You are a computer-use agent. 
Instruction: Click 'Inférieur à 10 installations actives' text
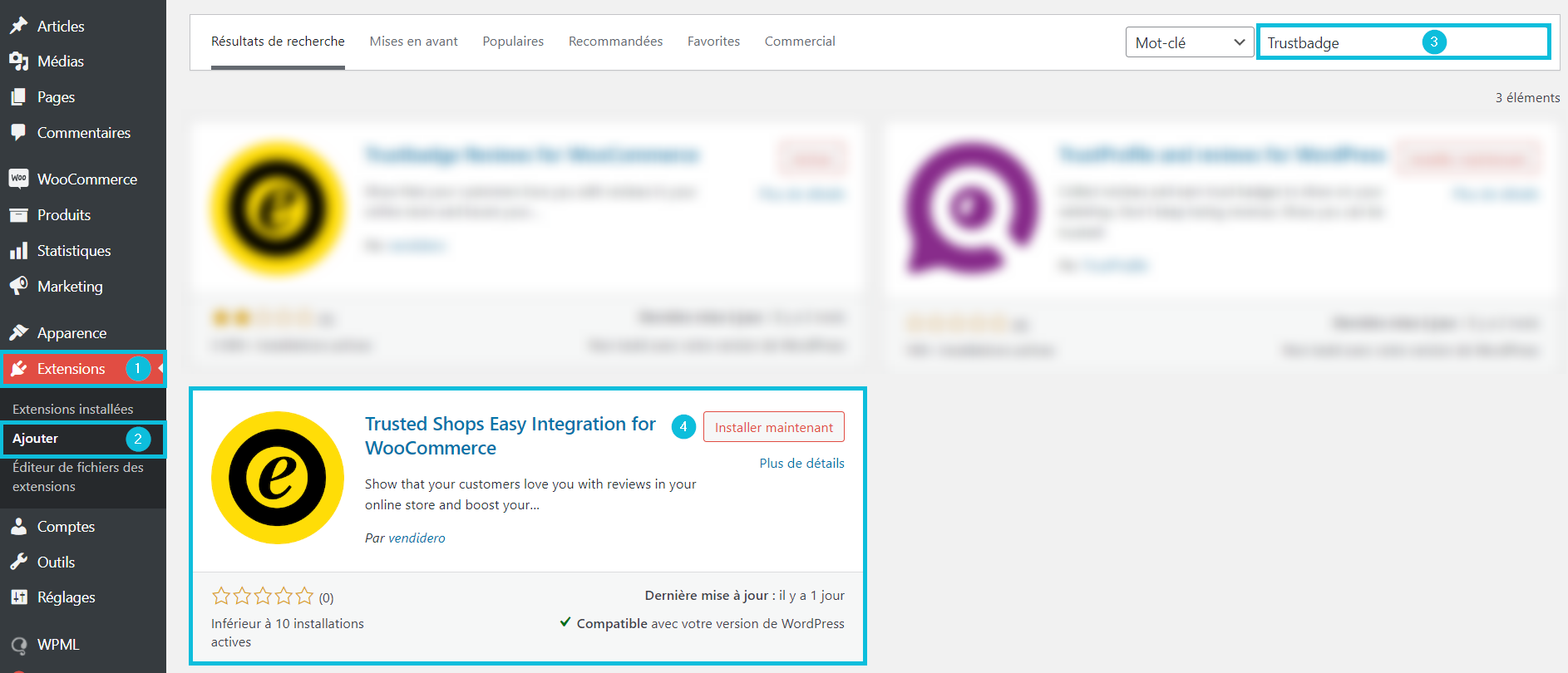(x=288, y=632)
